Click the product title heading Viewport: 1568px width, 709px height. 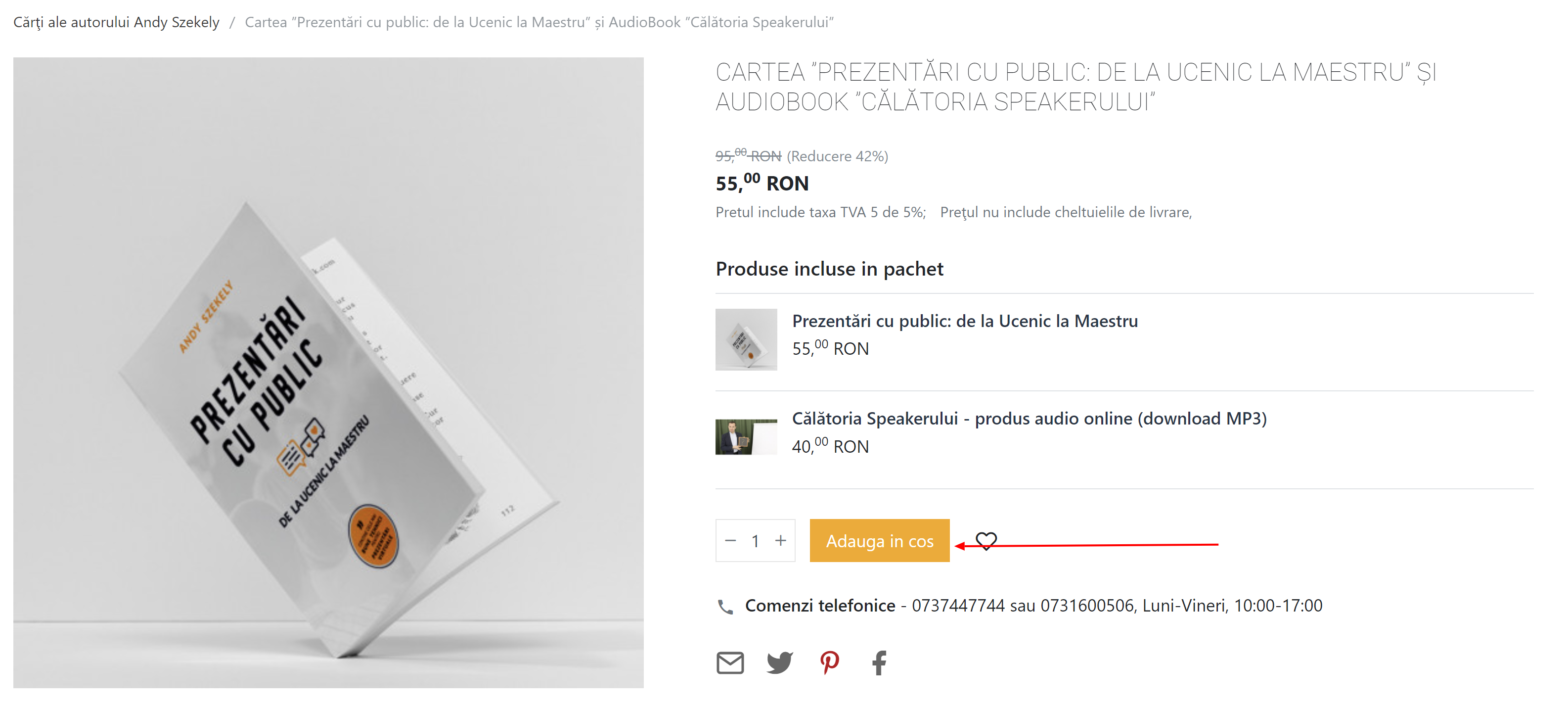[x=1075, y=87]
